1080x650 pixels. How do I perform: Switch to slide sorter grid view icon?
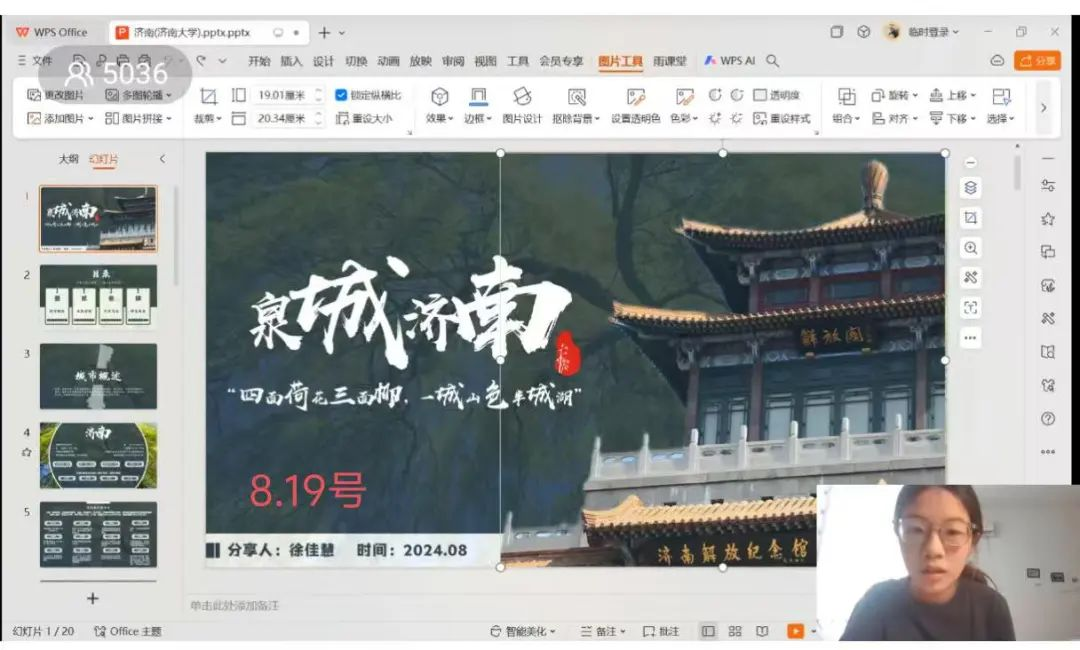(735, 631)
